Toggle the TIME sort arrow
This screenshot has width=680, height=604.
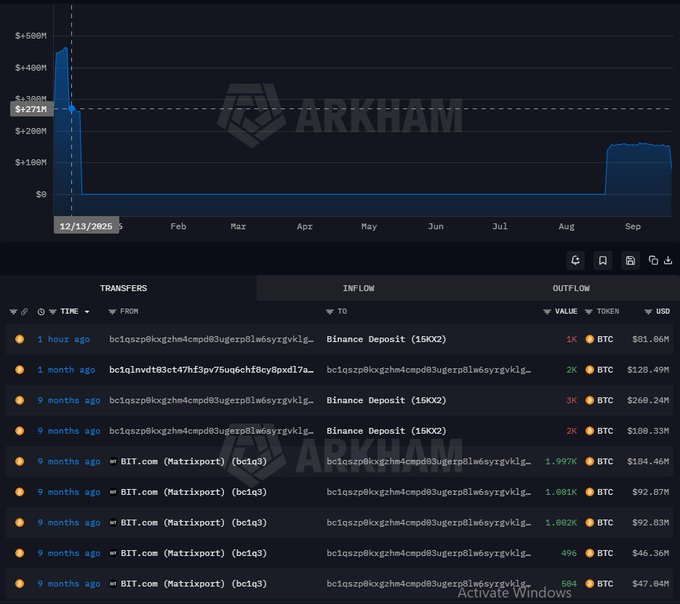(87, 312)
